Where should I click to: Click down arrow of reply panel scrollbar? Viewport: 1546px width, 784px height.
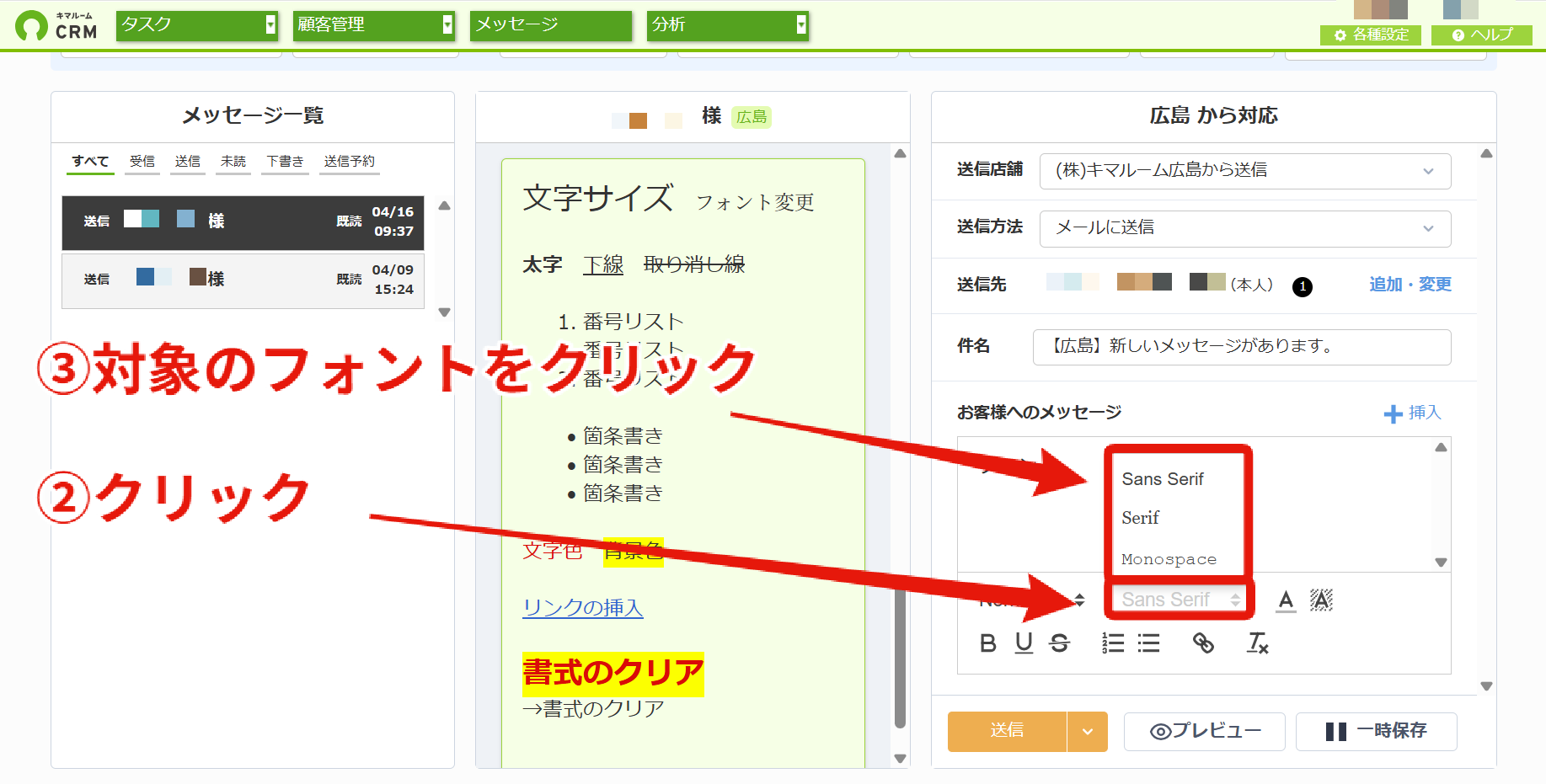pyautogui.click(x=1486, y=686)
